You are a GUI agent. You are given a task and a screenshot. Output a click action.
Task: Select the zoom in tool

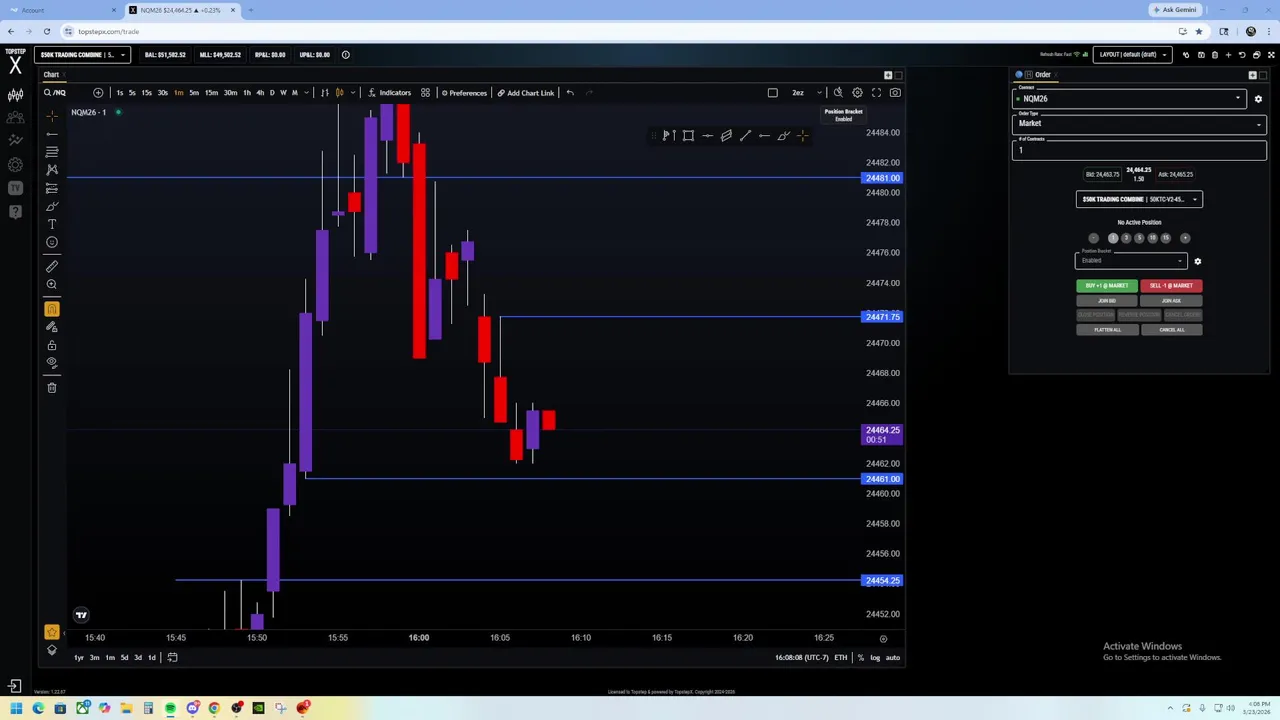point(52,285)
